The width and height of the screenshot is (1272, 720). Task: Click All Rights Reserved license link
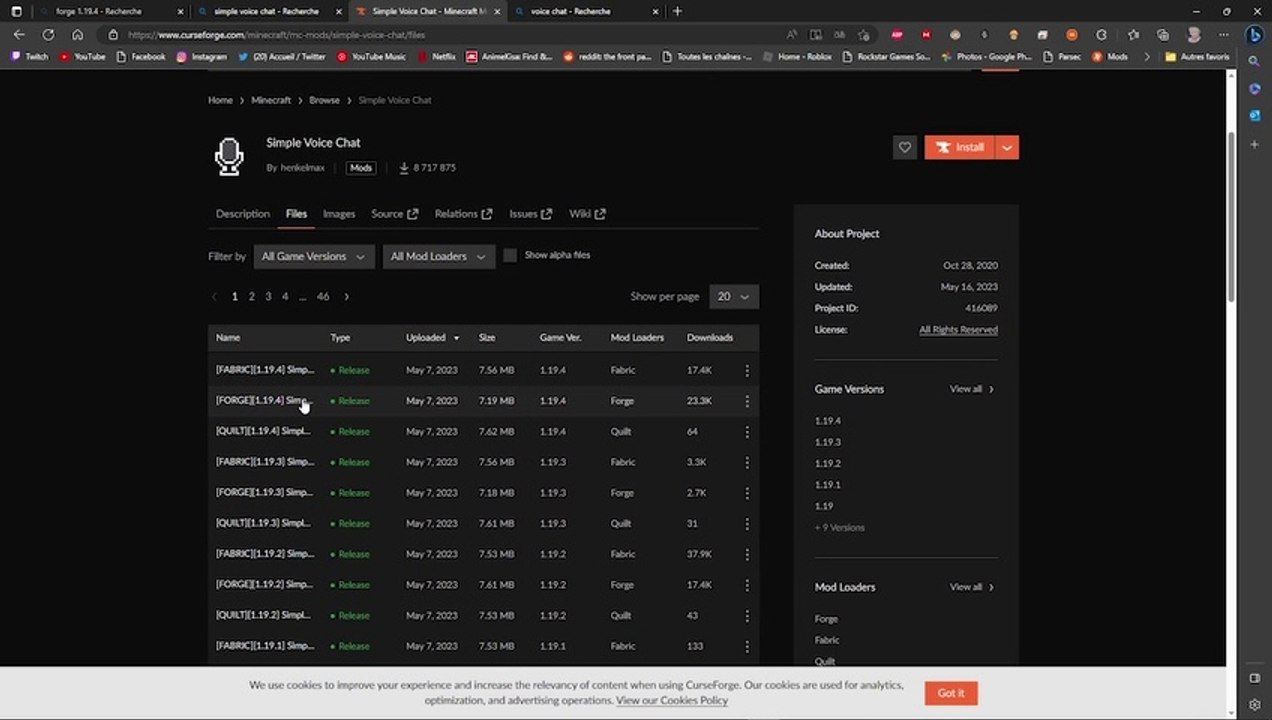click(958, 330)
